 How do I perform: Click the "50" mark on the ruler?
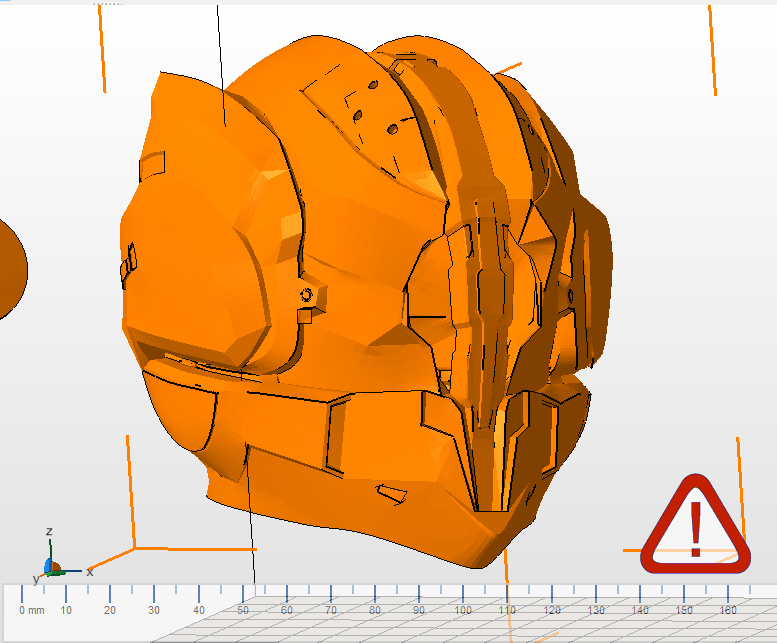tap(243, 610)
